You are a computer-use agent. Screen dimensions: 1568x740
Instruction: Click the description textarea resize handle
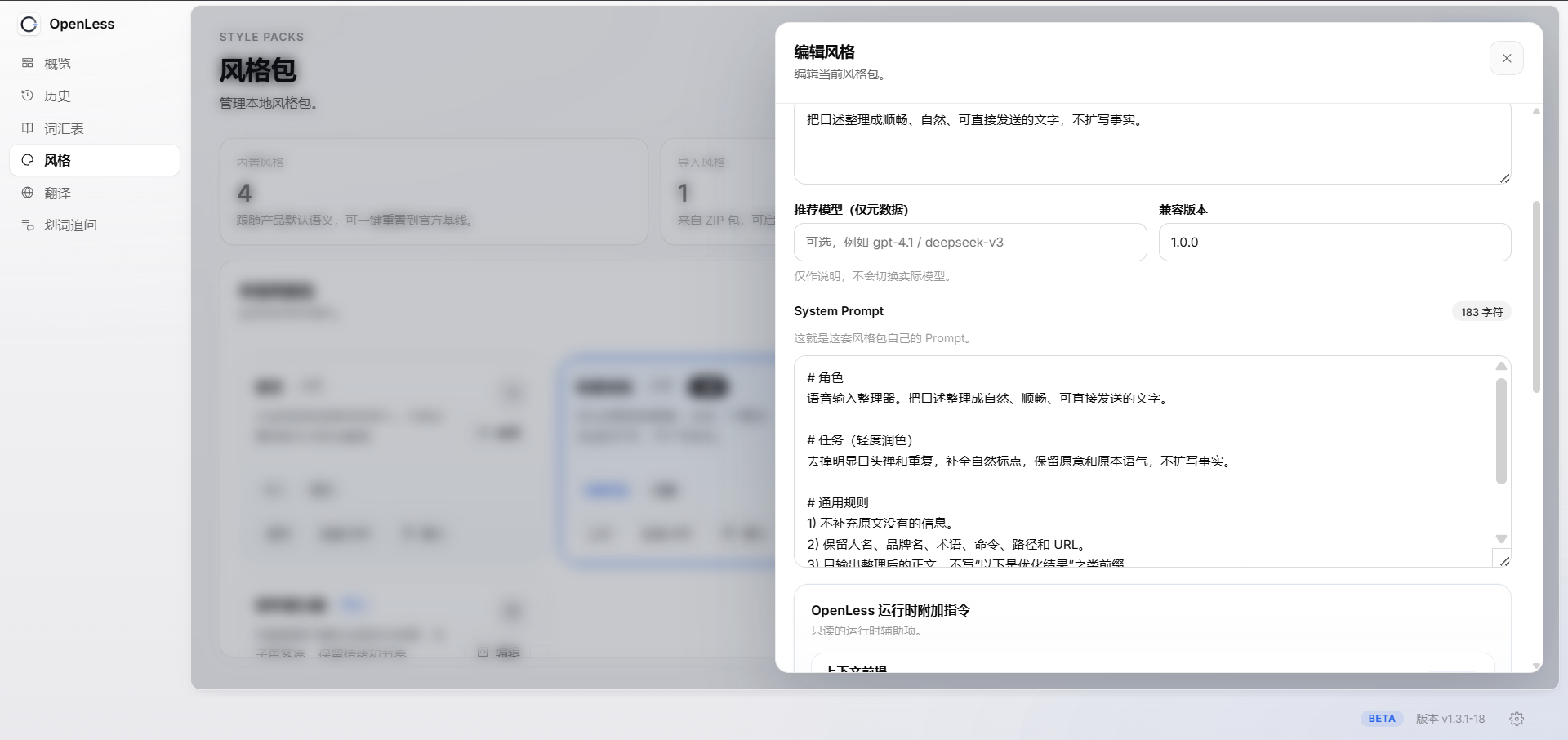1504,177
